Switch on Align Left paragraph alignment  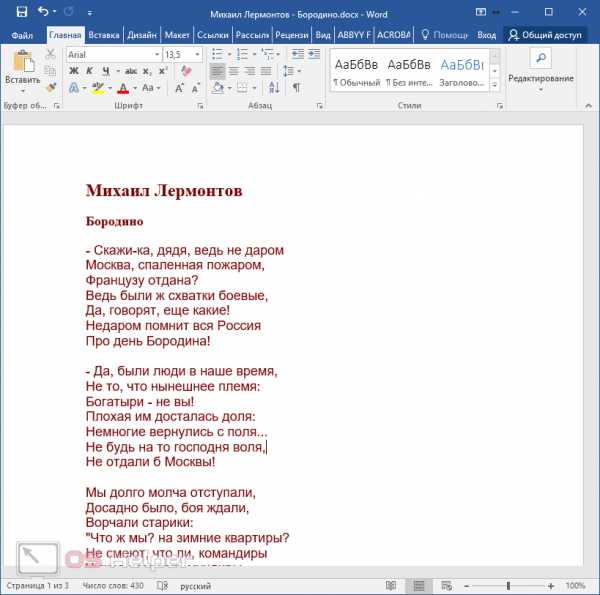click(x=217, y=71)
